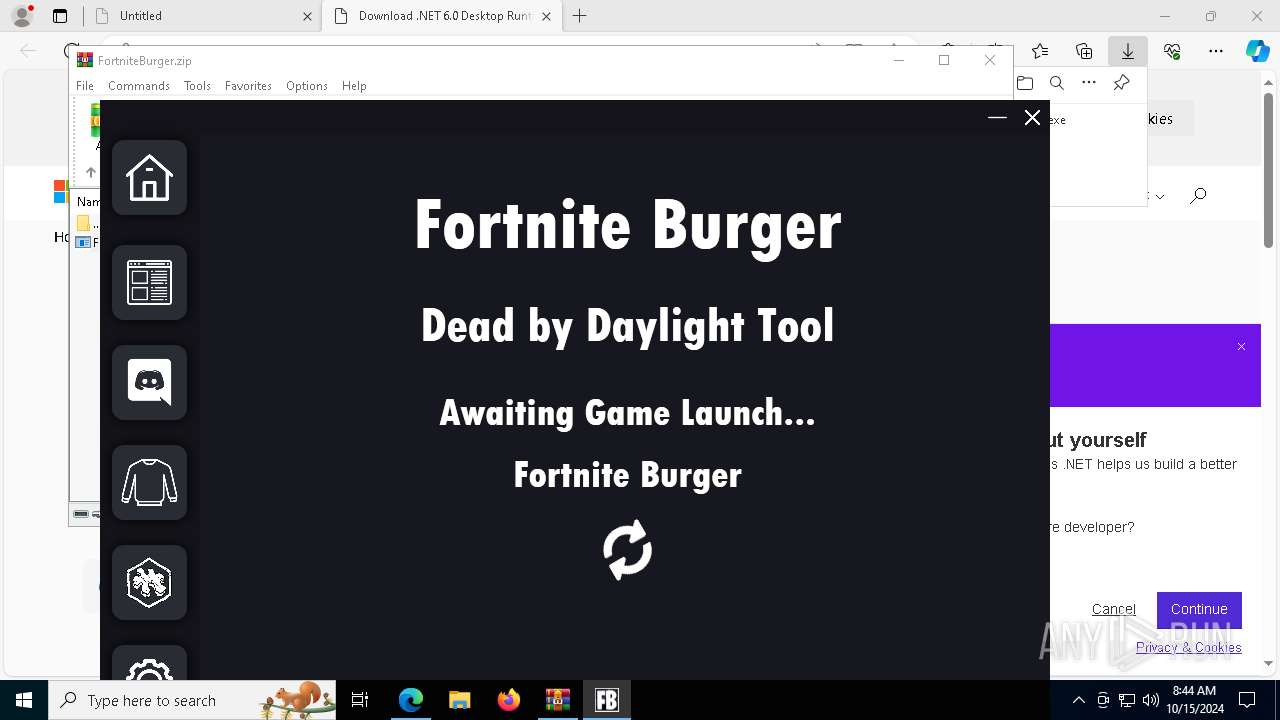Select the parent folder row in WinRAR
The image size is (1280, 720).
tap(88, 223)
